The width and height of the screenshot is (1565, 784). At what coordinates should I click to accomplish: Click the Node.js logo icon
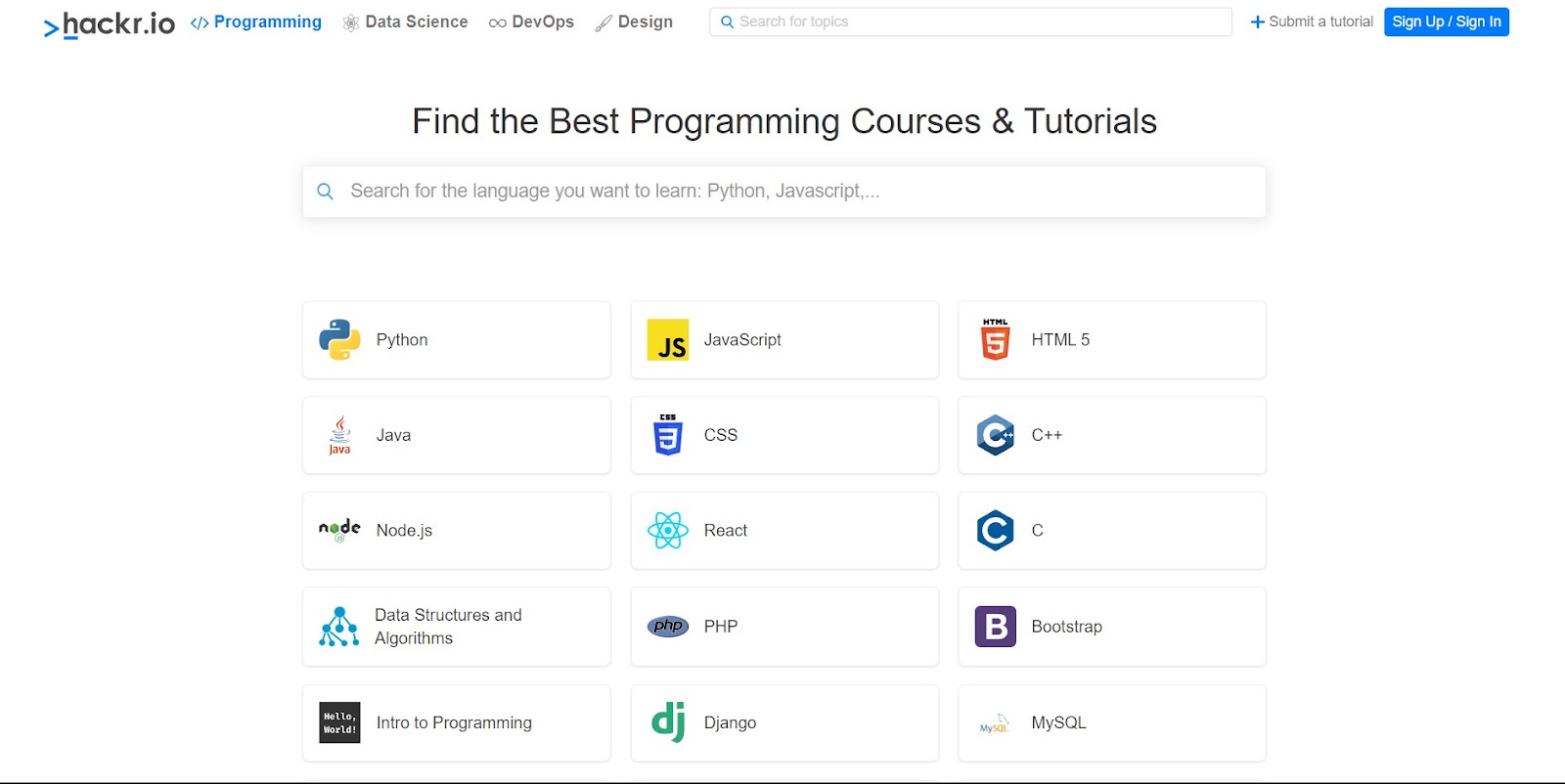point(339,531)
